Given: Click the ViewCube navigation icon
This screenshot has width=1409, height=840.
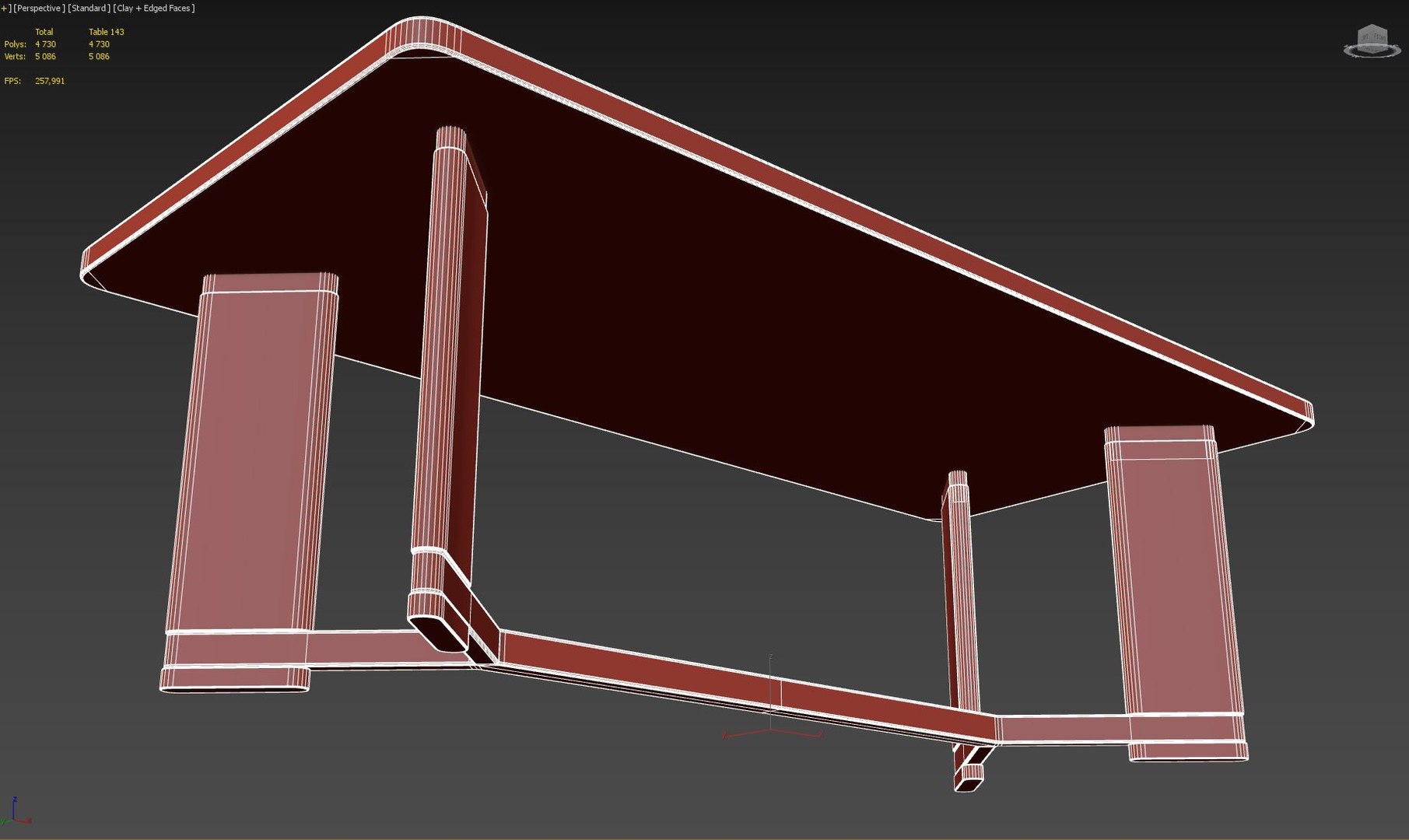Looking at the screenshot, I should [1372, 41].
